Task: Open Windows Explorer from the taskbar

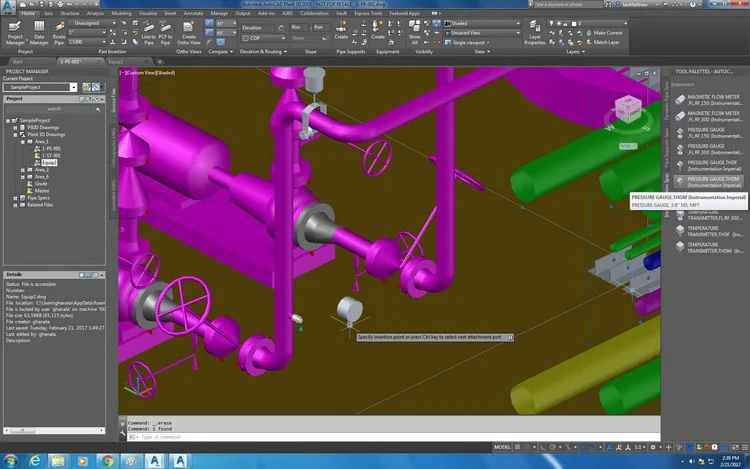Action: click(58, 461)
